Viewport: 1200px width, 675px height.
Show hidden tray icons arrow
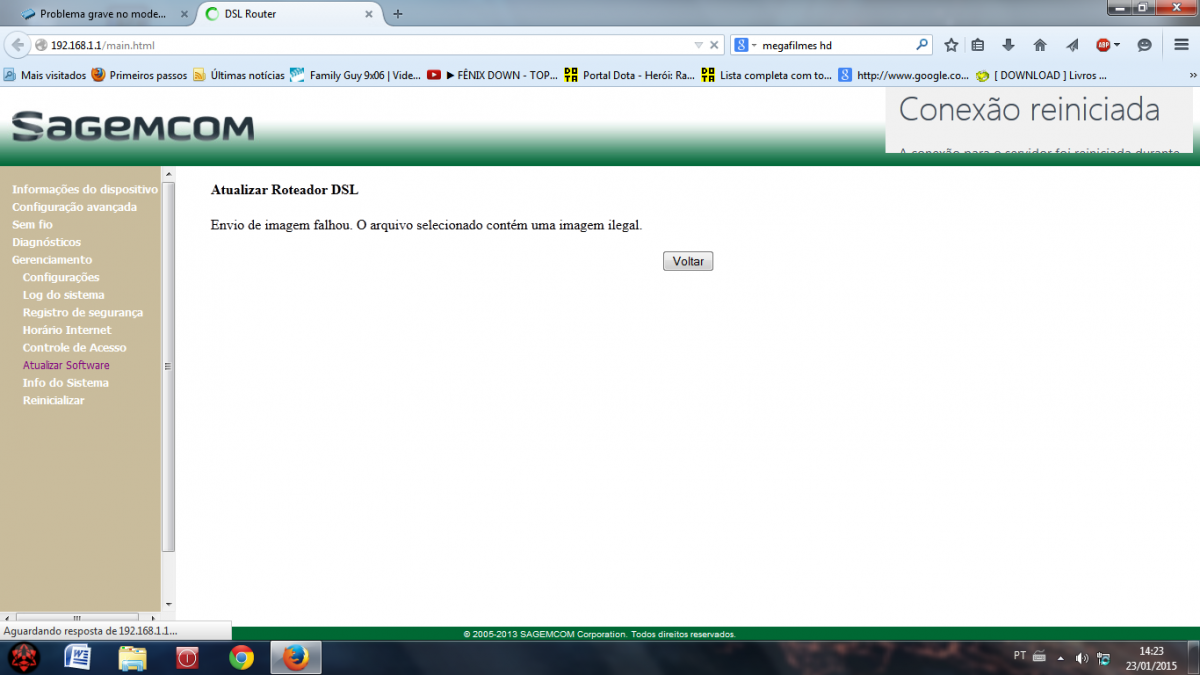click(x=1061, y=658)
